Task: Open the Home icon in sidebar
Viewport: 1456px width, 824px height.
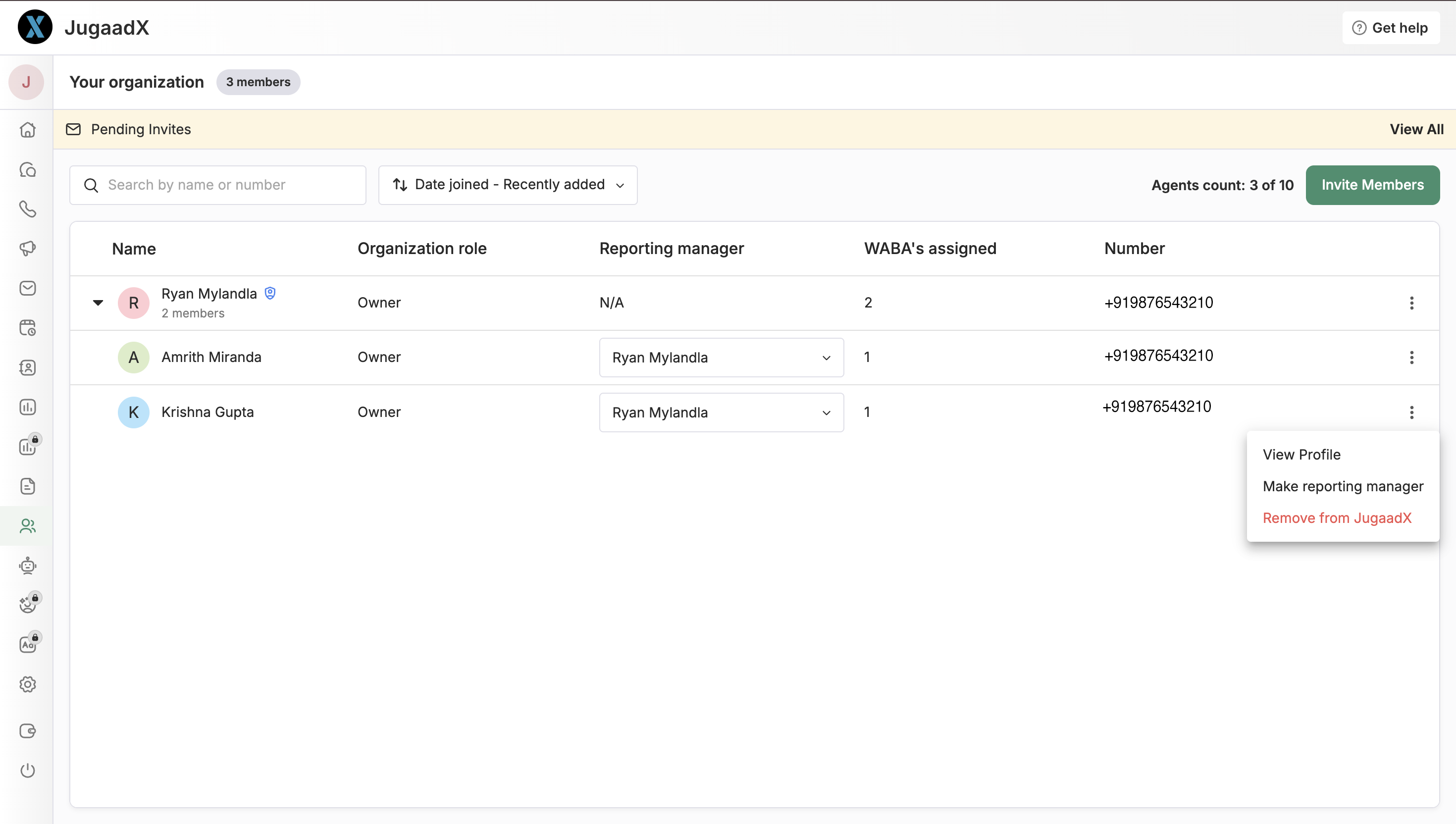Action: click(x=27, y=130)
